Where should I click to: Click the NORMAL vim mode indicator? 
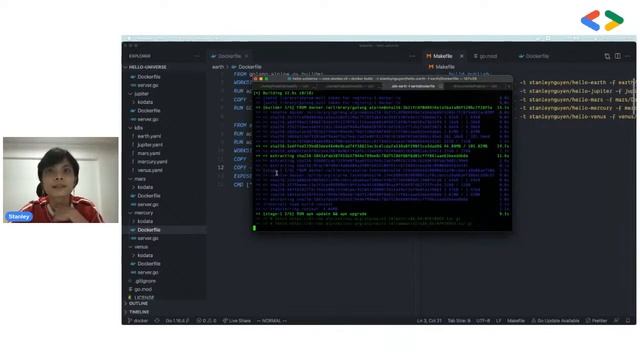272,321
